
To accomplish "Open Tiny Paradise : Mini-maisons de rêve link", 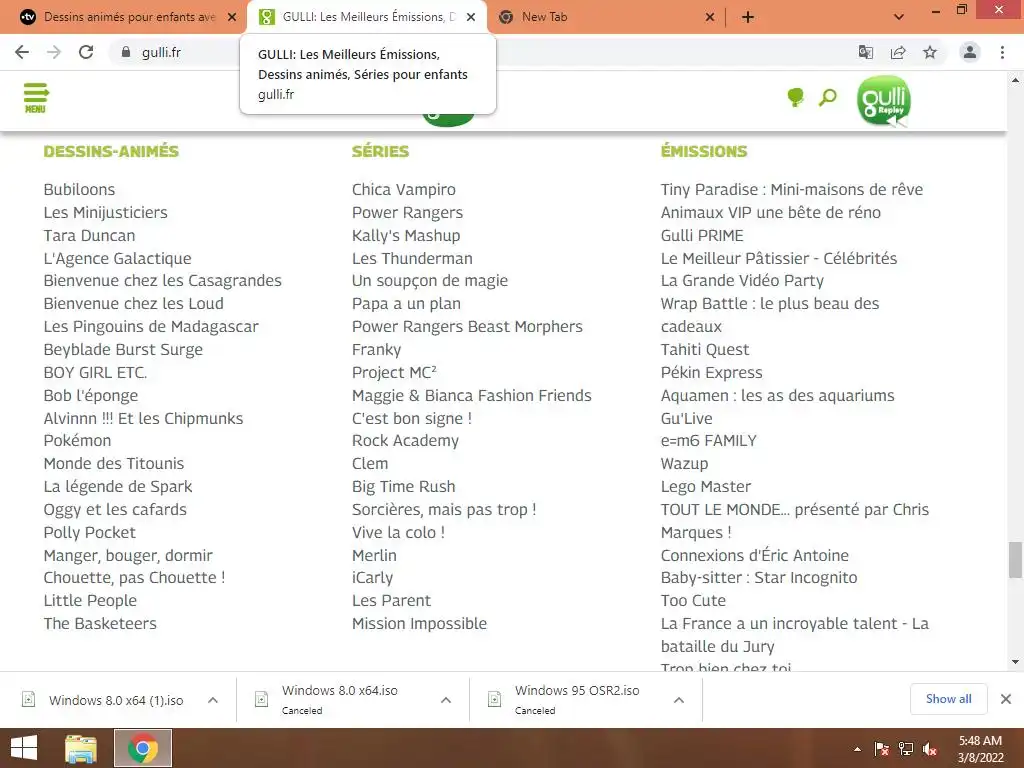I will pos(792,189).
